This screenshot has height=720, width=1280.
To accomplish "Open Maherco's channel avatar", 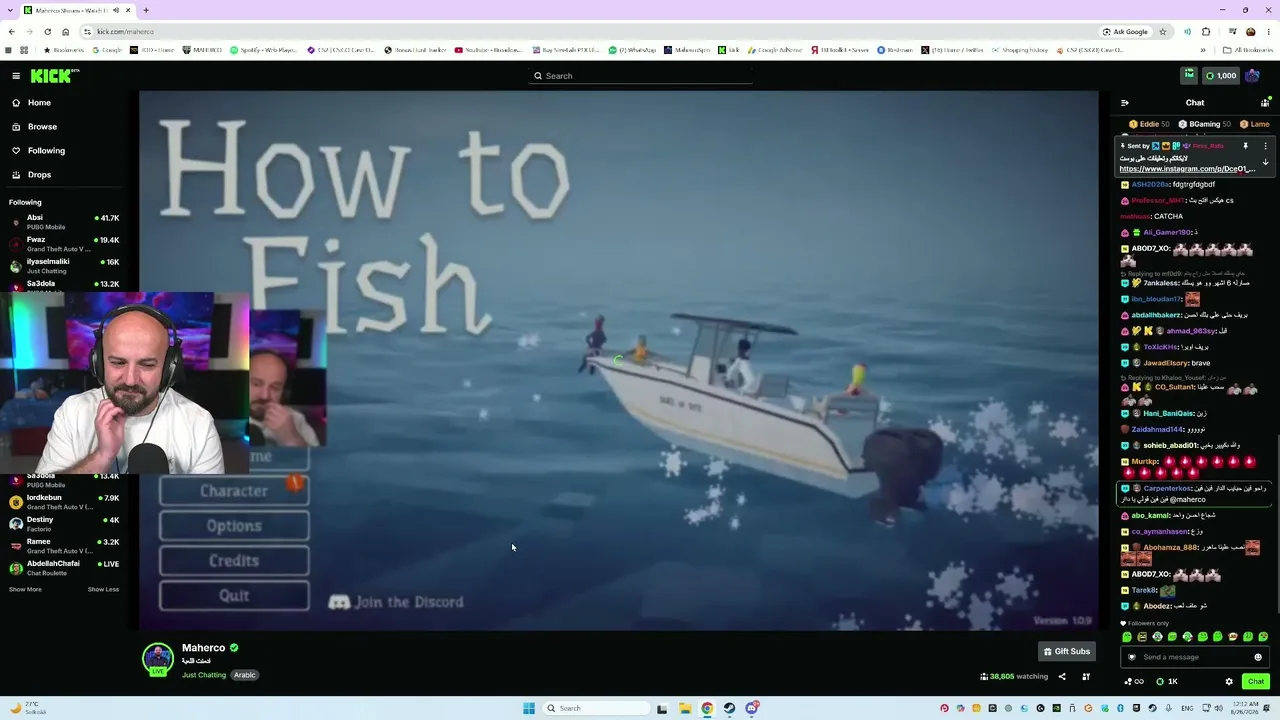I will [157, 659].
